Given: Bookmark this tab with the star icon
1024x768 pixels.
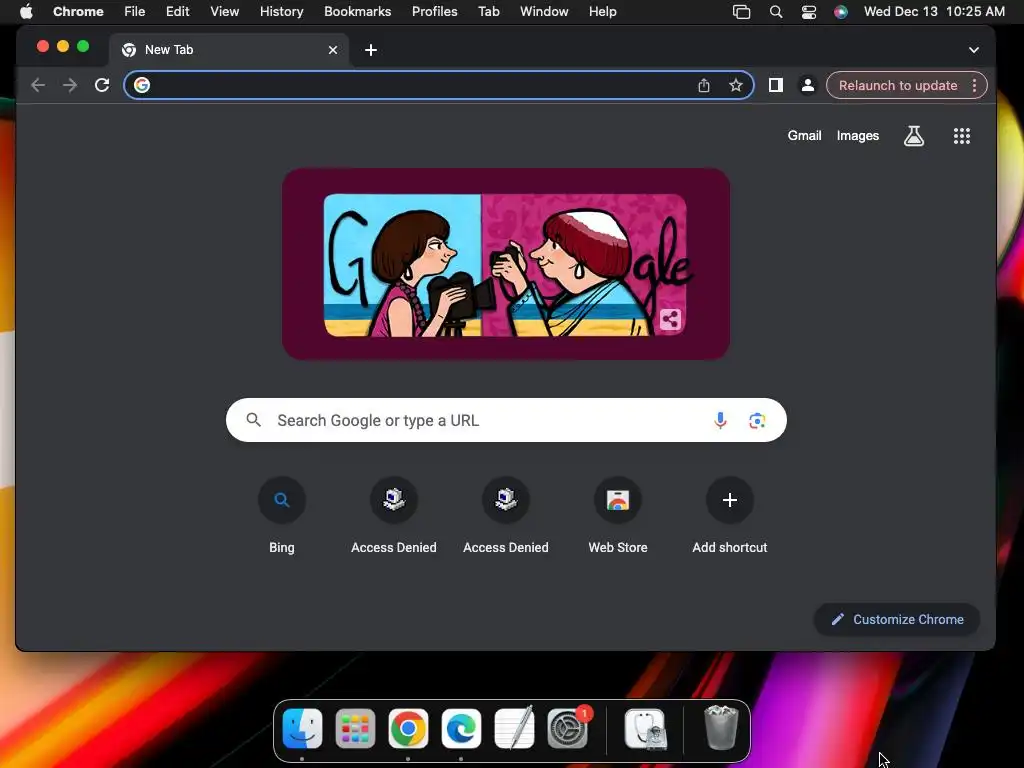Looking at the screenshot, I should click(x=735, y=85).
